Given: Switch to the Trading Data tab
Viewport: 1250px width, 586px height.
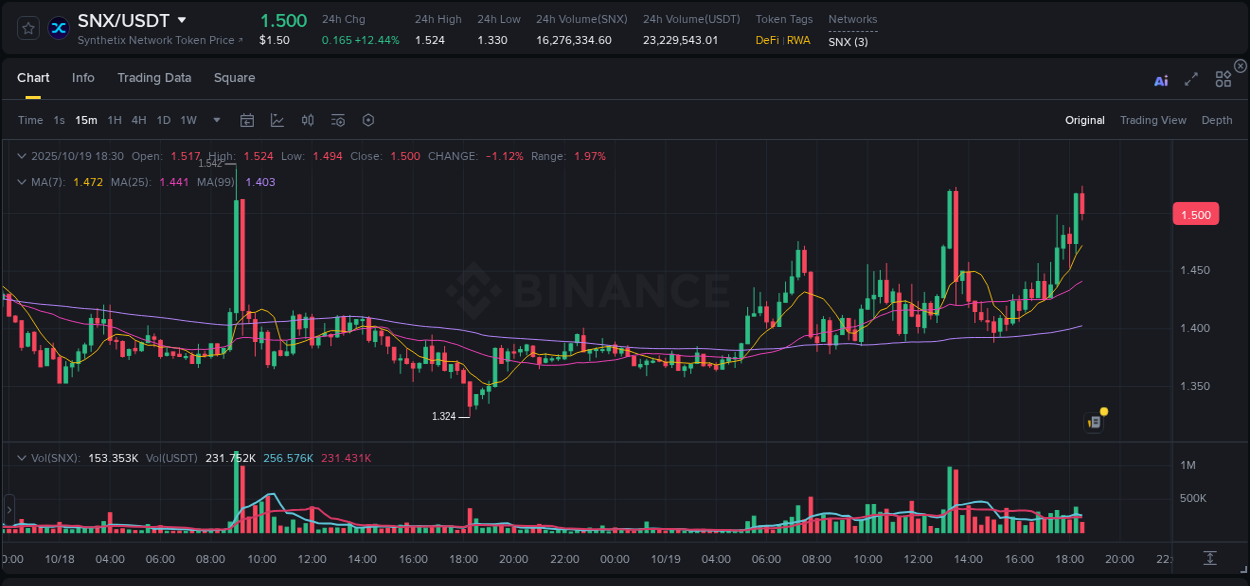Looking at the screenshot, I should click(x=154, y=78).
